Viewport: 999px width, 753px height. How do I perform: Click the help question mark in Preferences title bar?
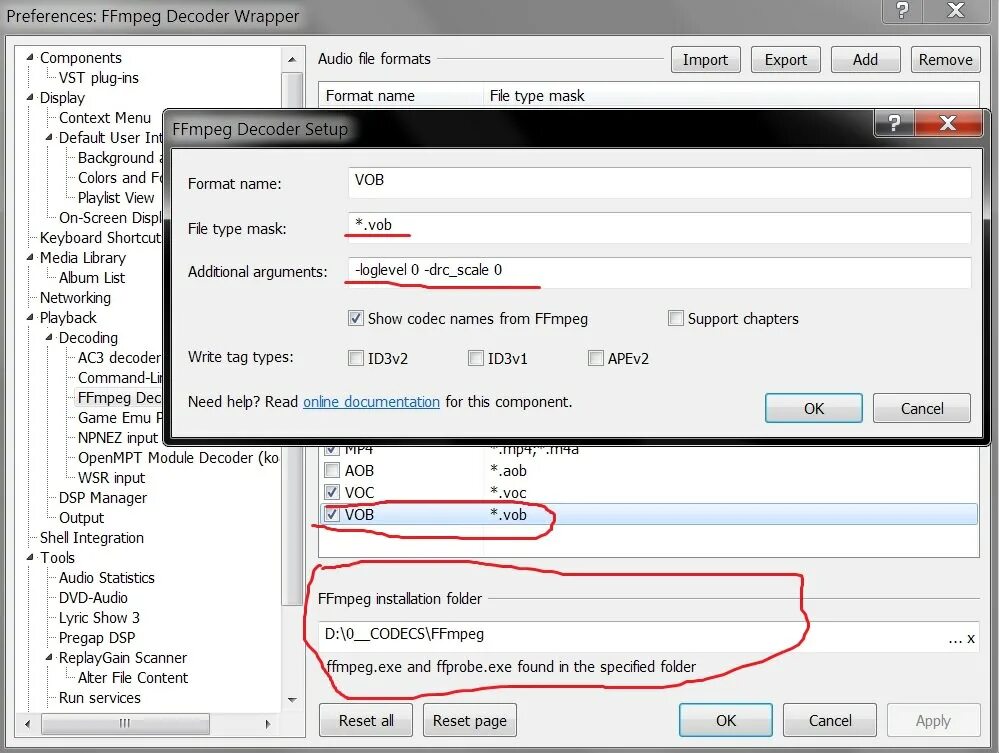click(902, 10)
